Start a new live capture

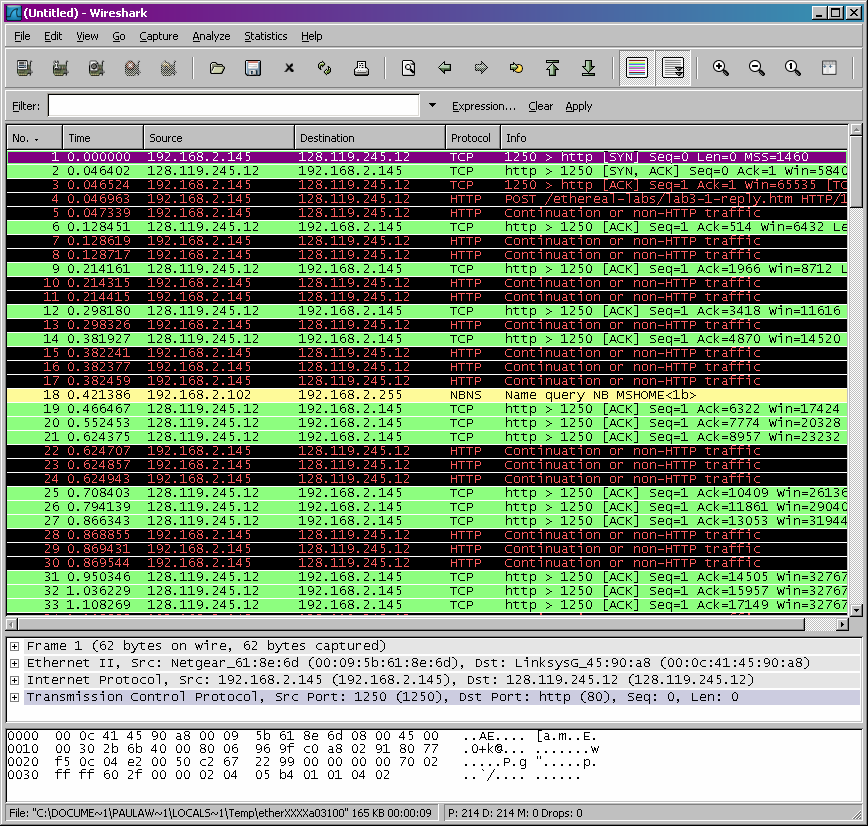(96, 68)
